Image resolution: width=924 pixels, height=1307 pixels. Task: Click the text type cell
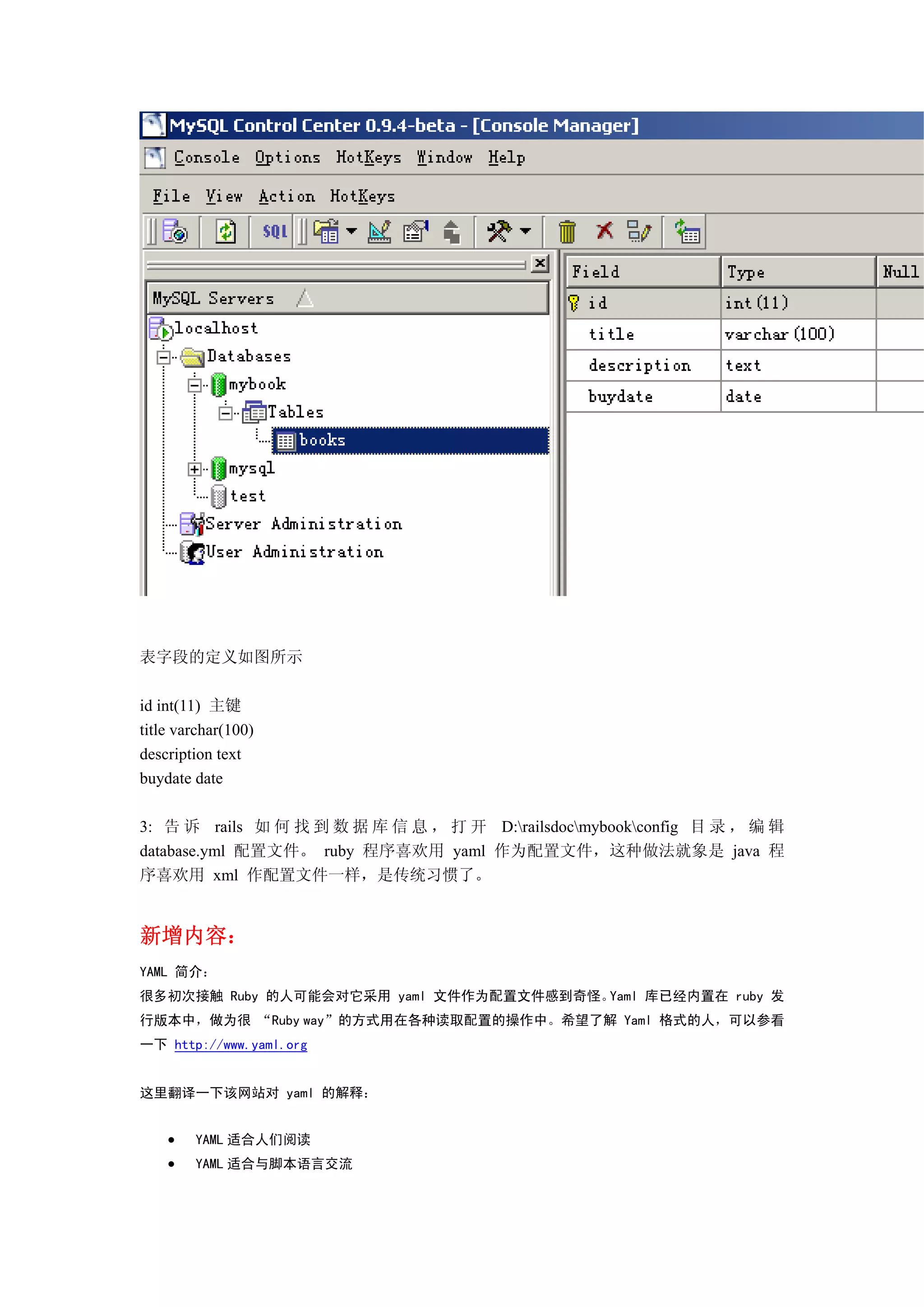[x=798, y=365]
